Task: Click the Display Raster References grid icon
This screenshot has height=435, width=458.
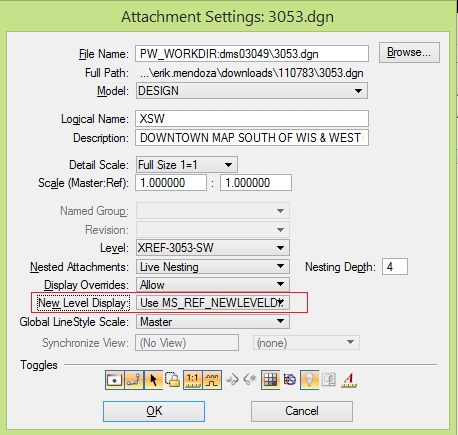Action: pyautogui.click(x=270, y=380)
